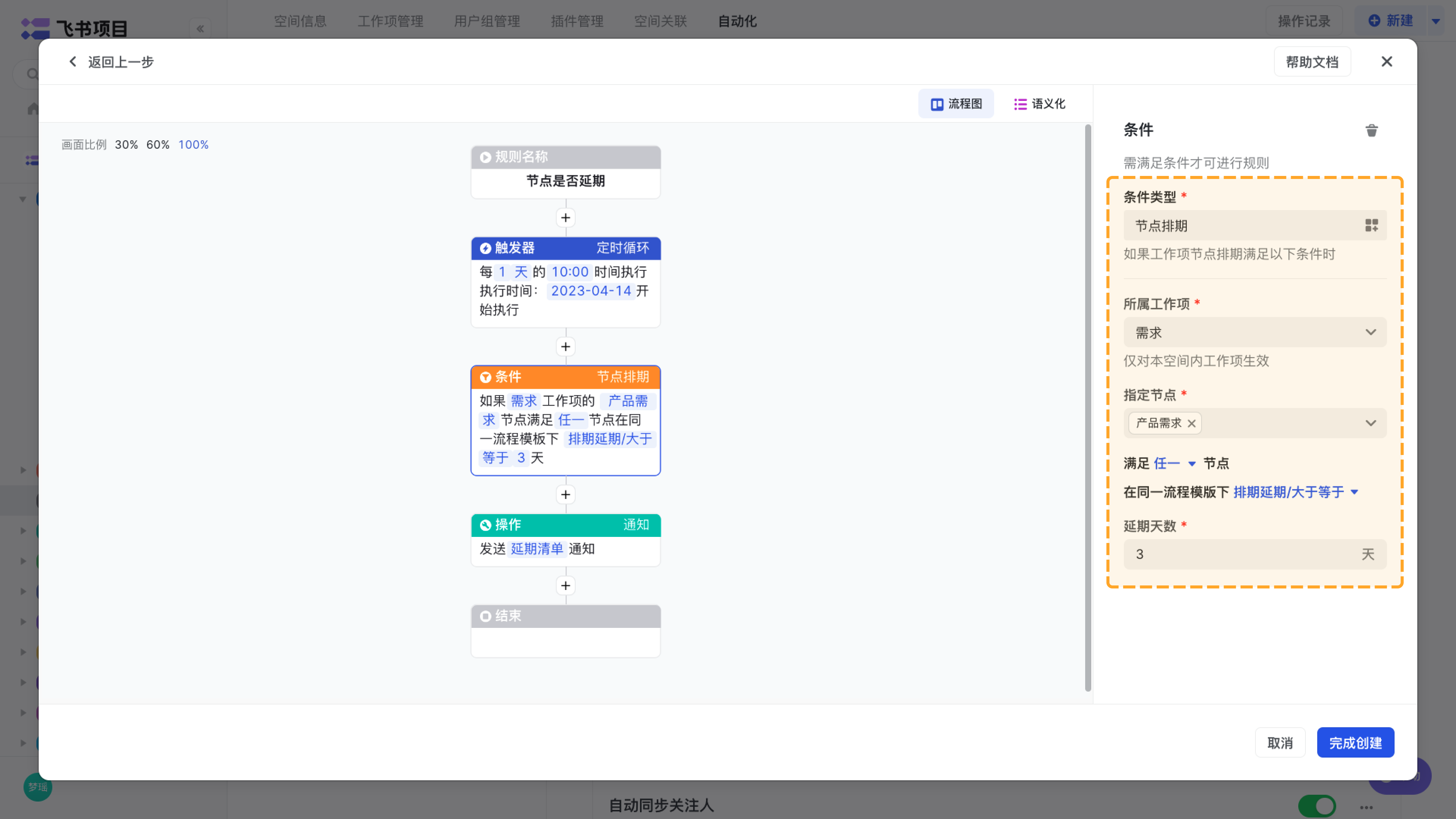Open the 条件类型 field showing 节点排期
Image resolution: width=1456 pixels, height=819 pixels.
click(x=1255, y=226)
